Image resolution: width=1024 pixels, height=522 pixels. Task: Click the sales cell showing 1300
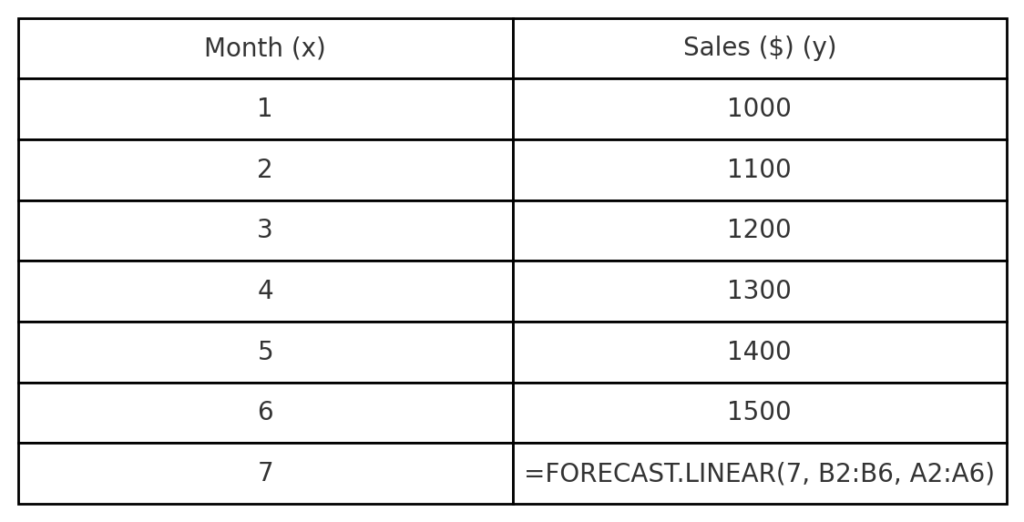tap(759, 291)
